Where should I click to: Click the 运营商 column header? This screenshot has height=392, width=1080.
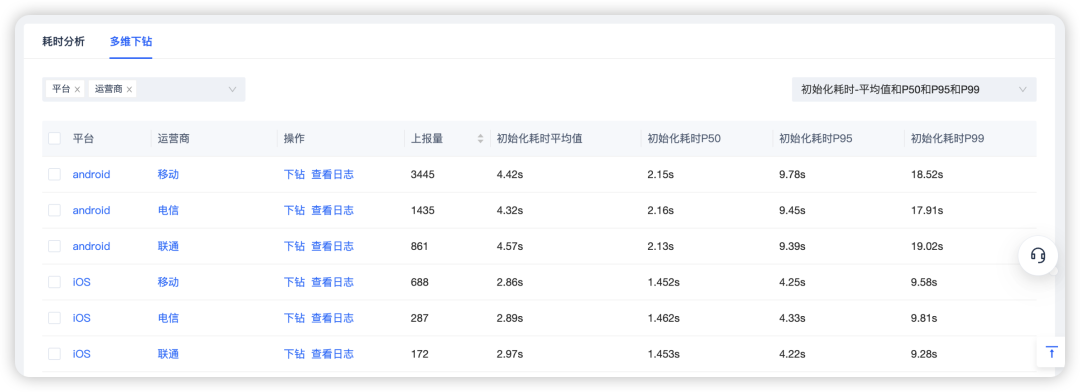click(174, 138)
